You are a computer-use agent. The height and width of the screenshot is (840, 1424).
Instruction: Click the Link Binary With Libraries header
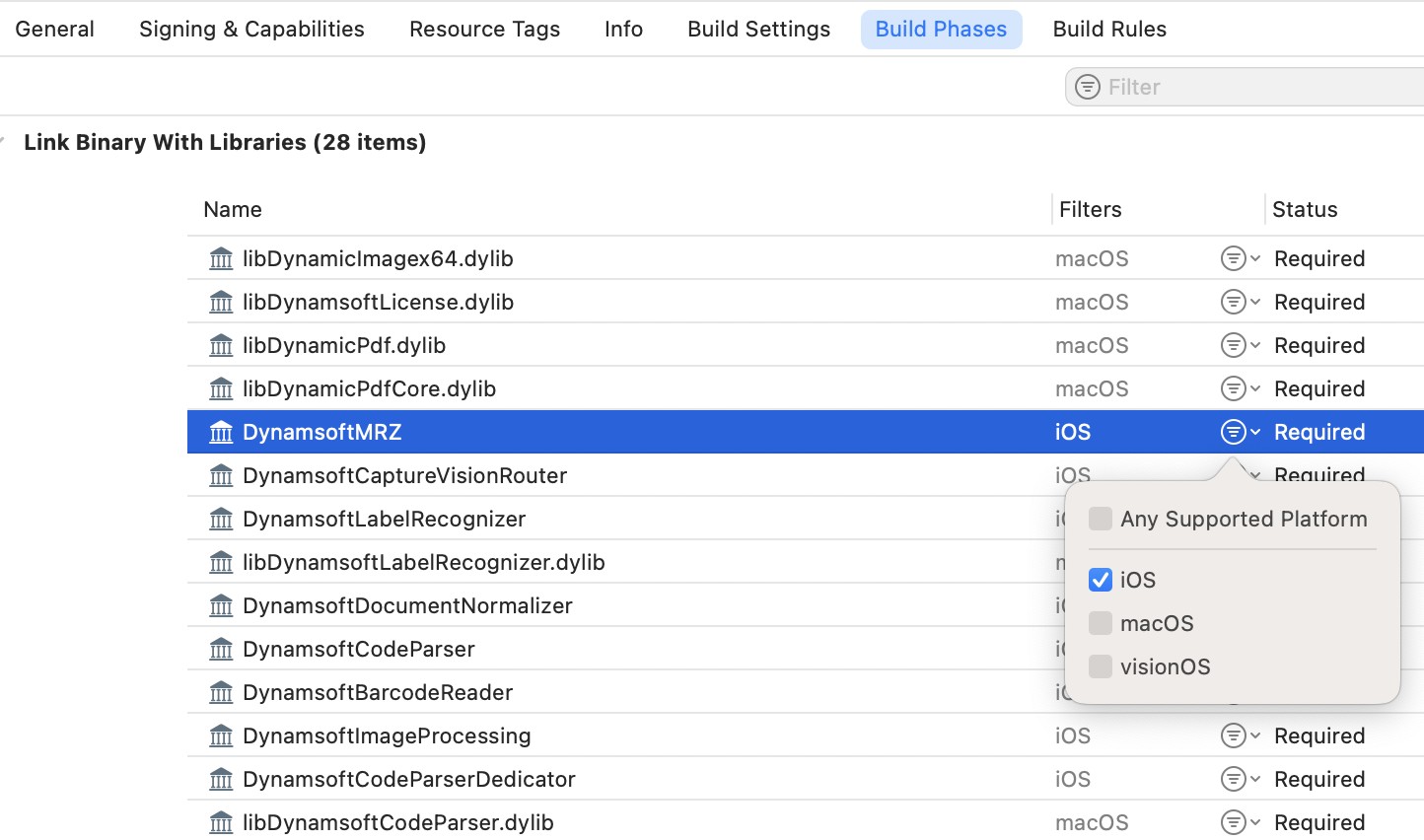point(225,142)
